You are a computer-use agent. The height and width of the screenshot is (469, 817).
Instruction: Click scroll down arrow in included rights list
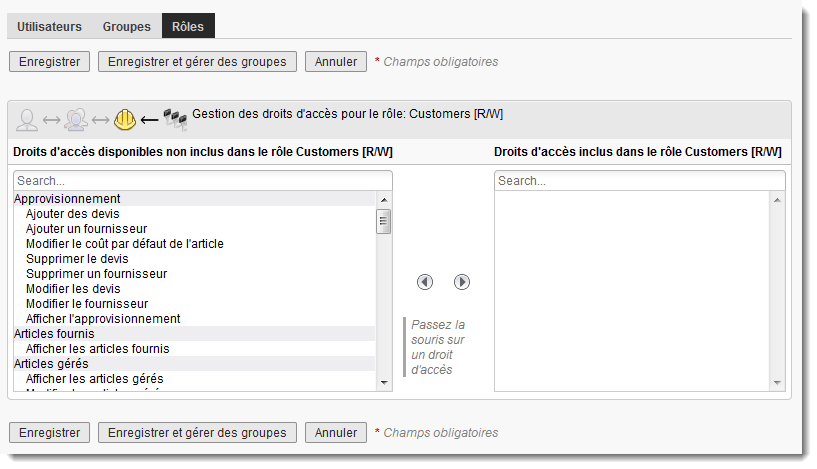(777, 383)
